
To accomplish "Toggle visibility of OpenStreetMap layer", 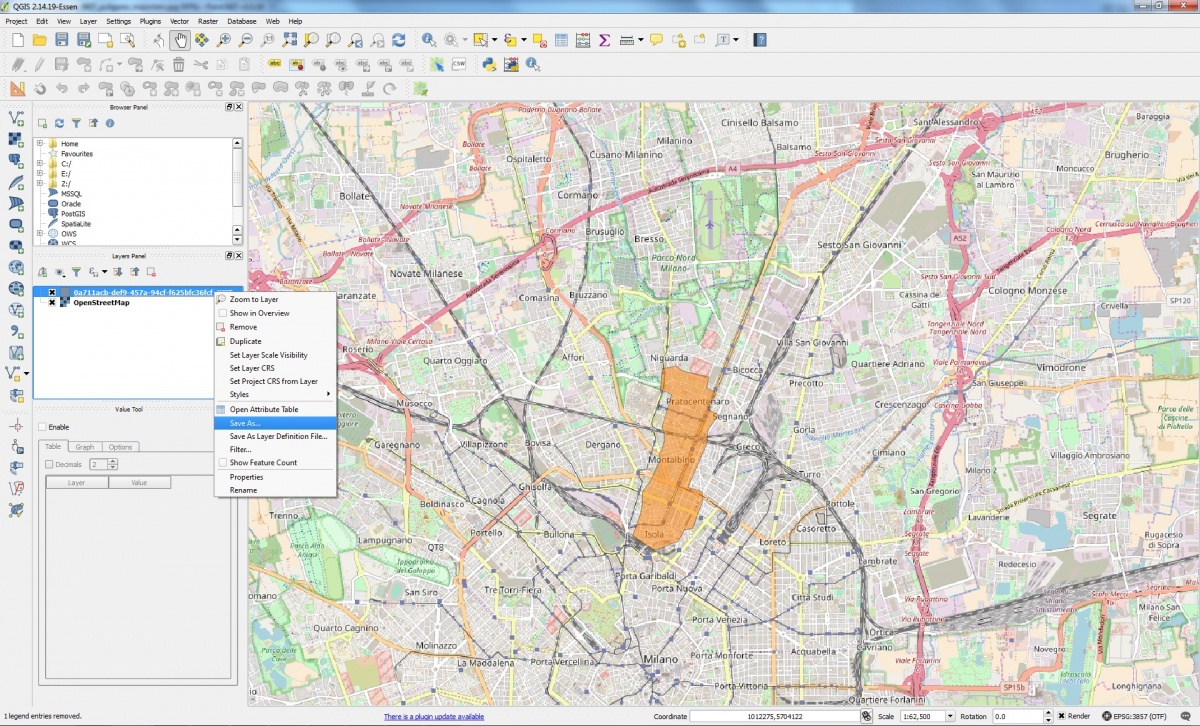I will [x=52, y=302].
